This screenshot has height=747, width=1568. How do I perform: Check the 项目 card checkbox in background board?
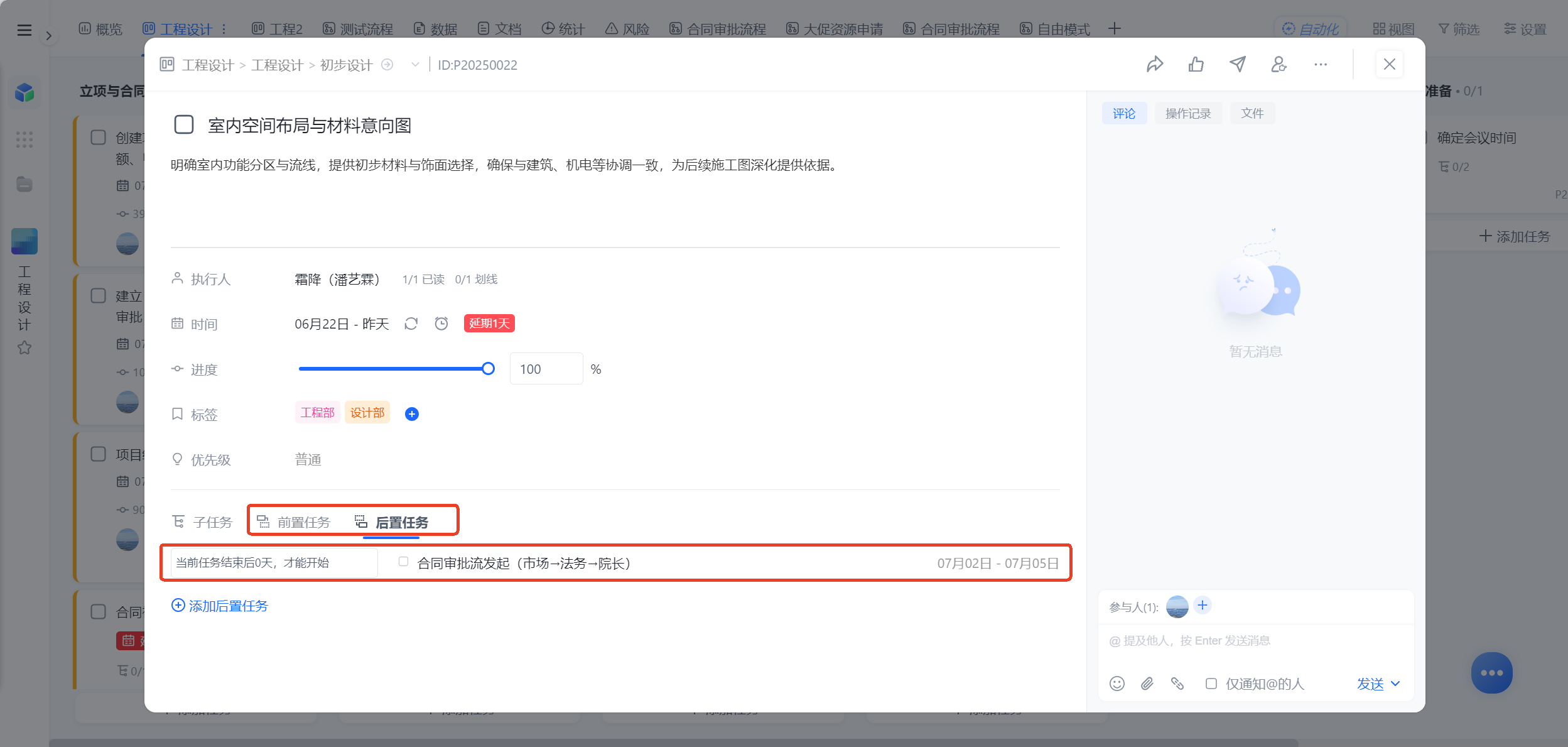99,454
